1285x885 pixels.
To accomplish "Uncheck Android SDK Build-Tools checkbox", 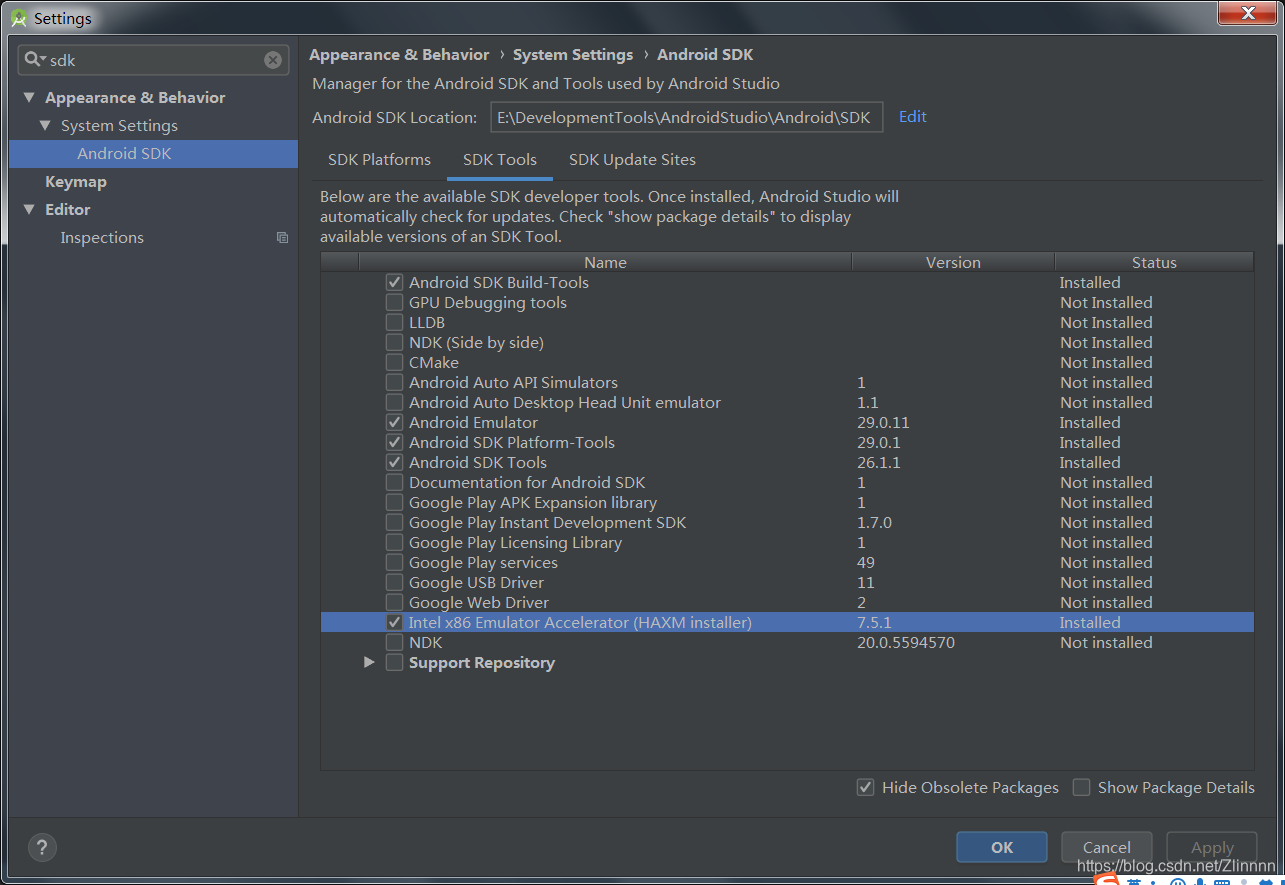I will tap(395, 283).
